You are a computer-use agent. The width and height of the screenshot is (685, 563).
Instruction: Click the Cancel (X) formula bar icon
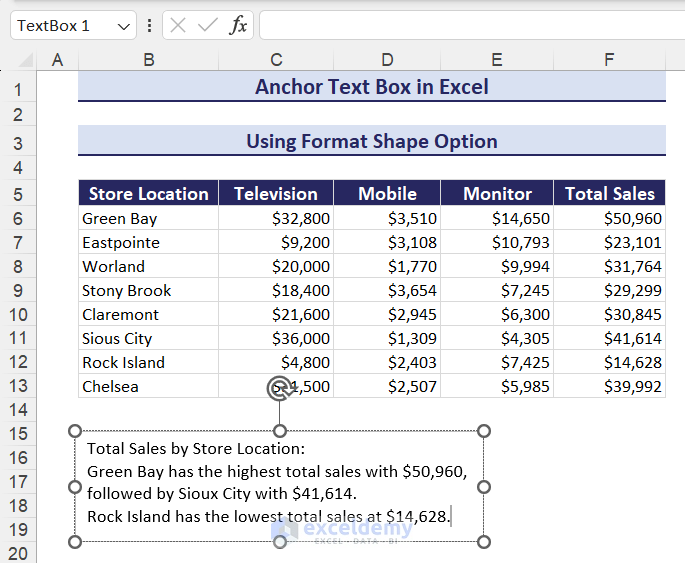click(178, 25)
